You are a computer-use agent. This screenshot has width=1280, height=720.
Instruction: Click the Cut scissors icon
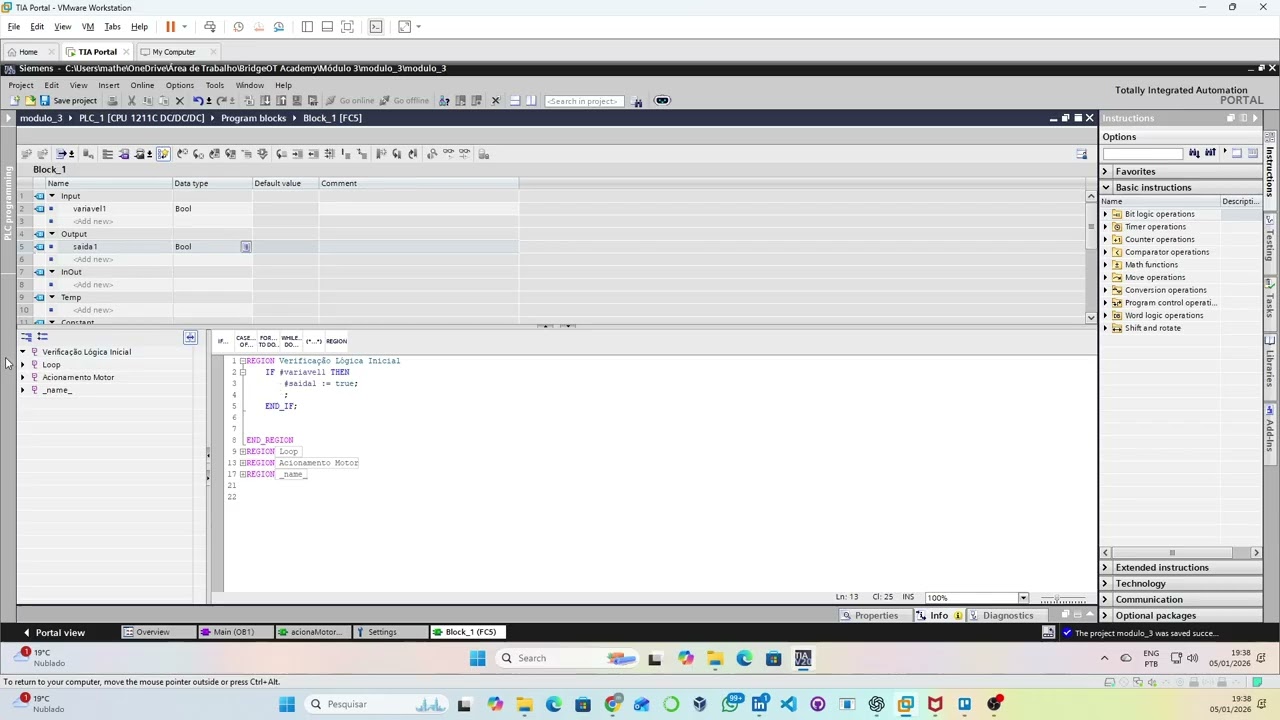point(131,101)
